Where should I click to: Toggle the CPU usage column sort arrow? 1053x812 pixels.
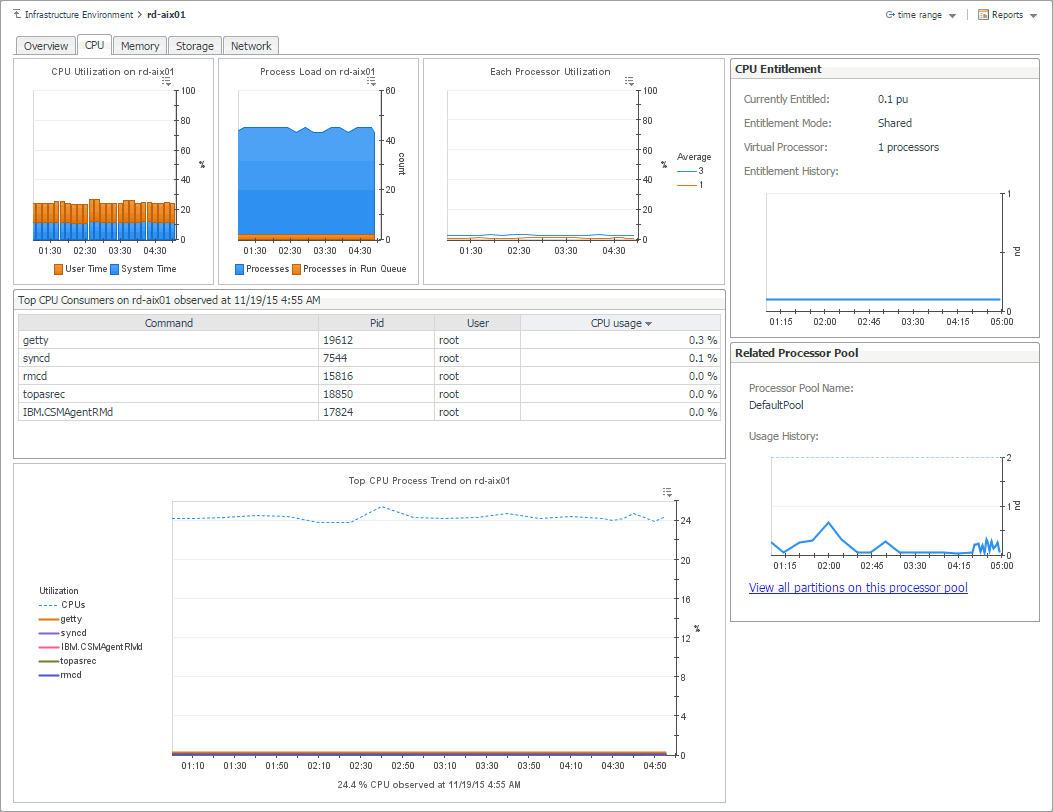coord(648,324)
